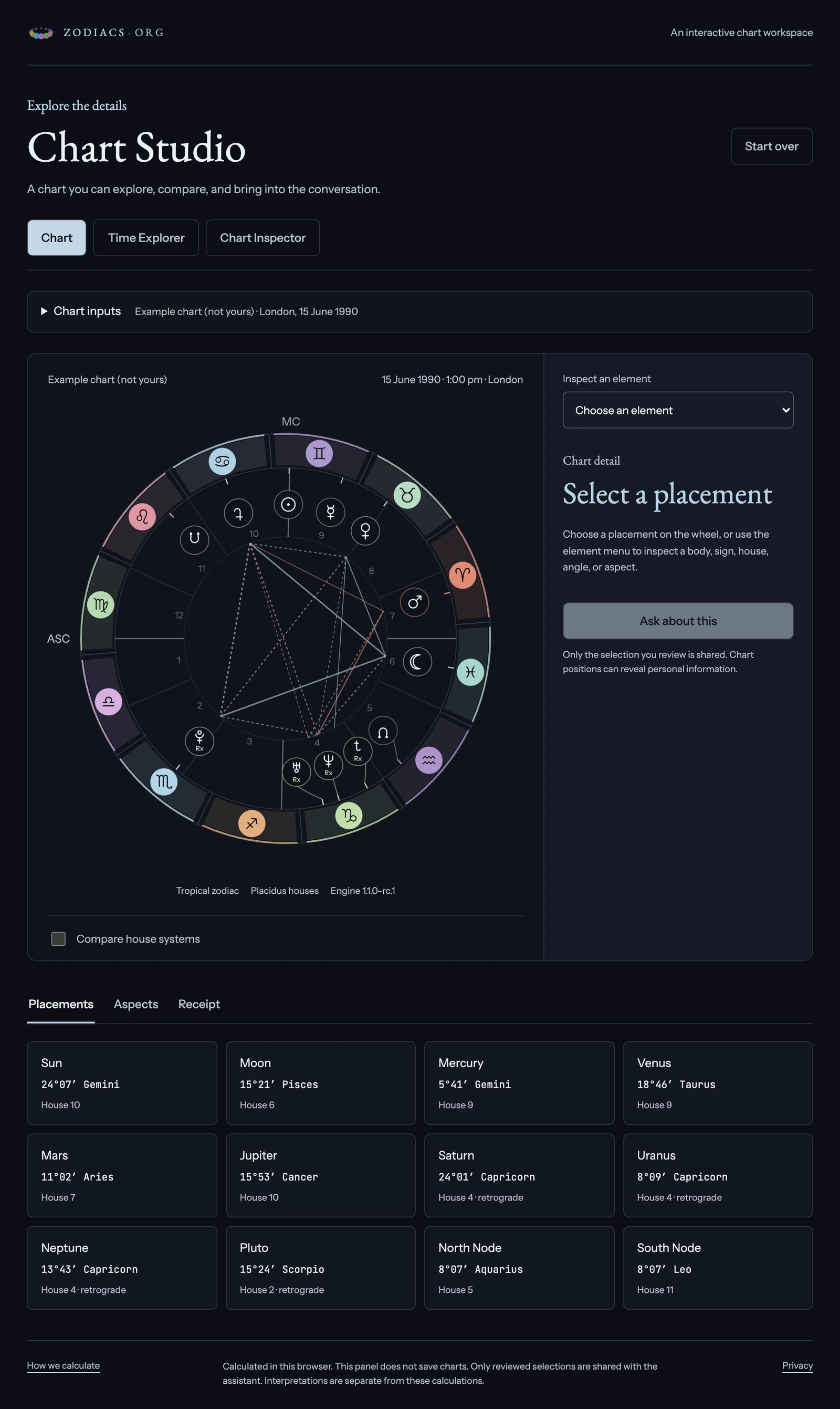
Task: Select the South Node glyph on the wheel
Action: 194,539
